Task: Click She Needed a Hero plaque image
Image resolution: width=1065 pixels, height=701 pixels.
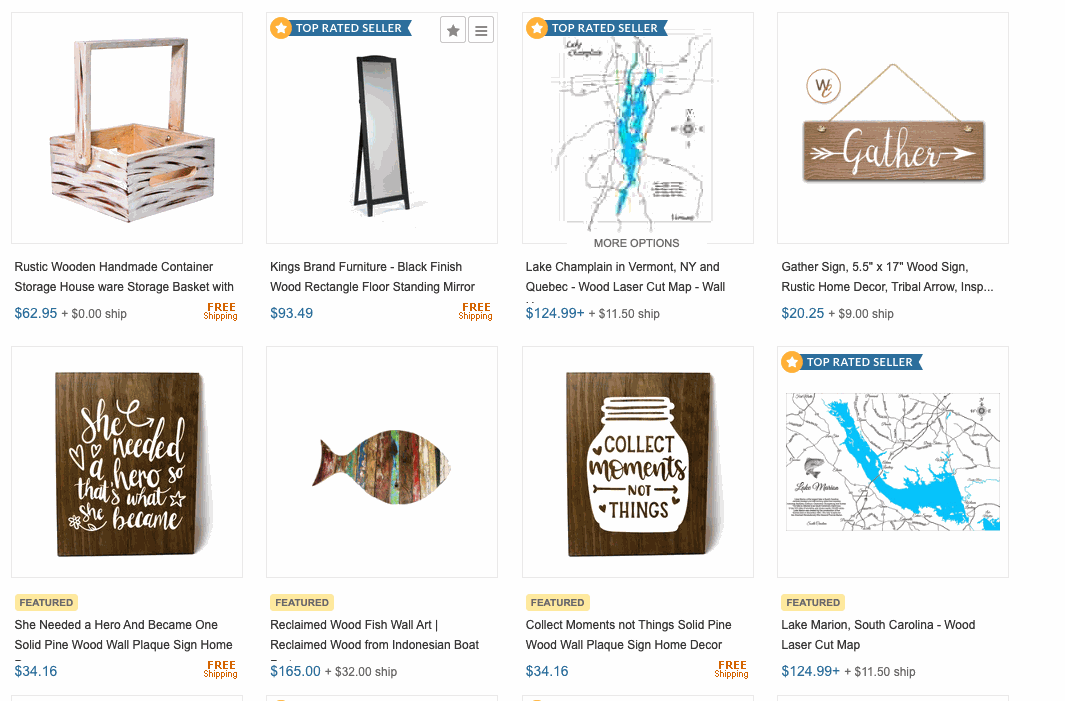Action: (127, 462)
